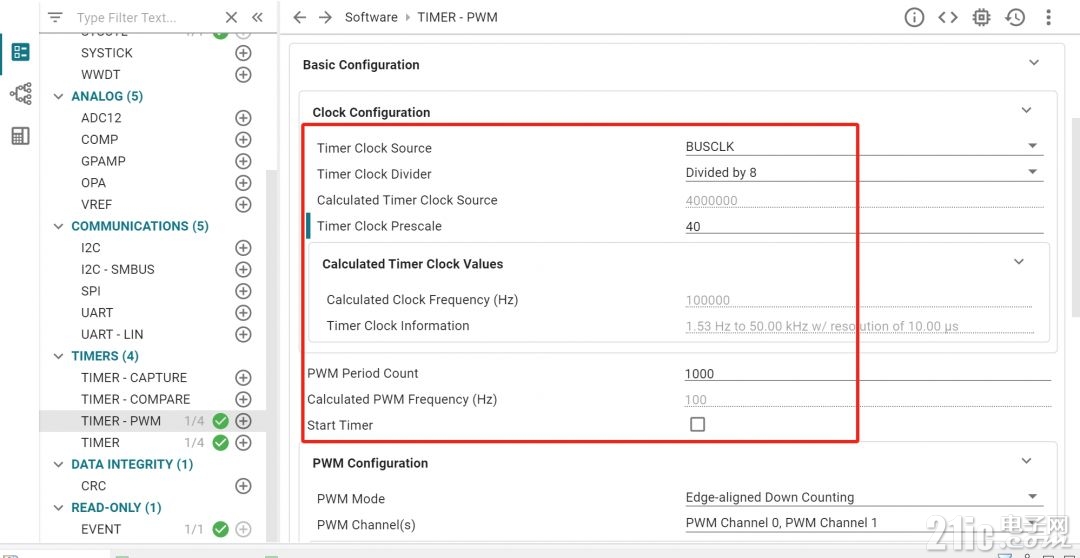The image size is (1080, 558).
Task: Add a VREF module instance
Action: (243, 205)
